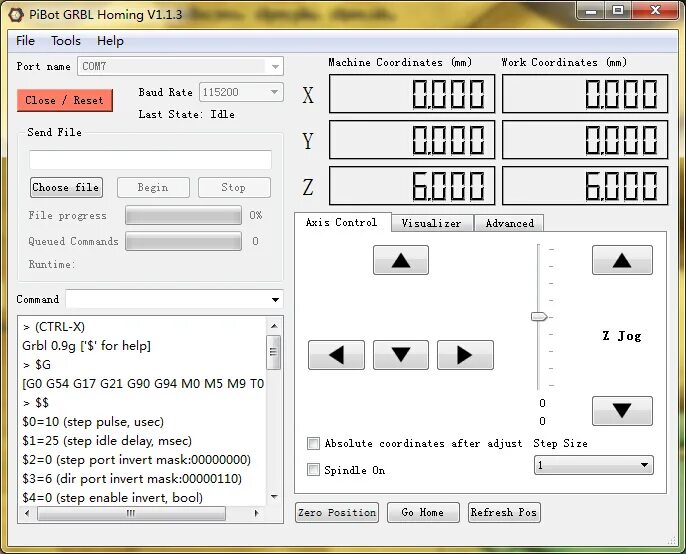Toggle the Spindle On checkbox

[x=313, y=470]
